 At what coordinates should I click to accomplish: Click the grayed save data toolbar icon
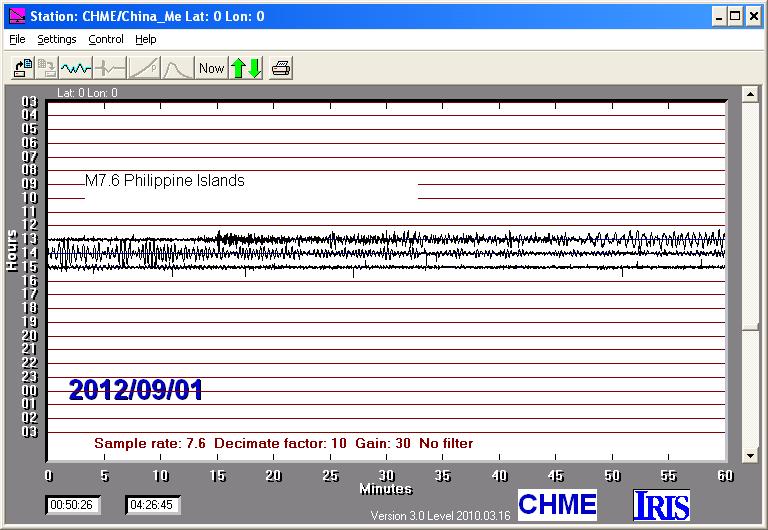(x=47, y=68)
